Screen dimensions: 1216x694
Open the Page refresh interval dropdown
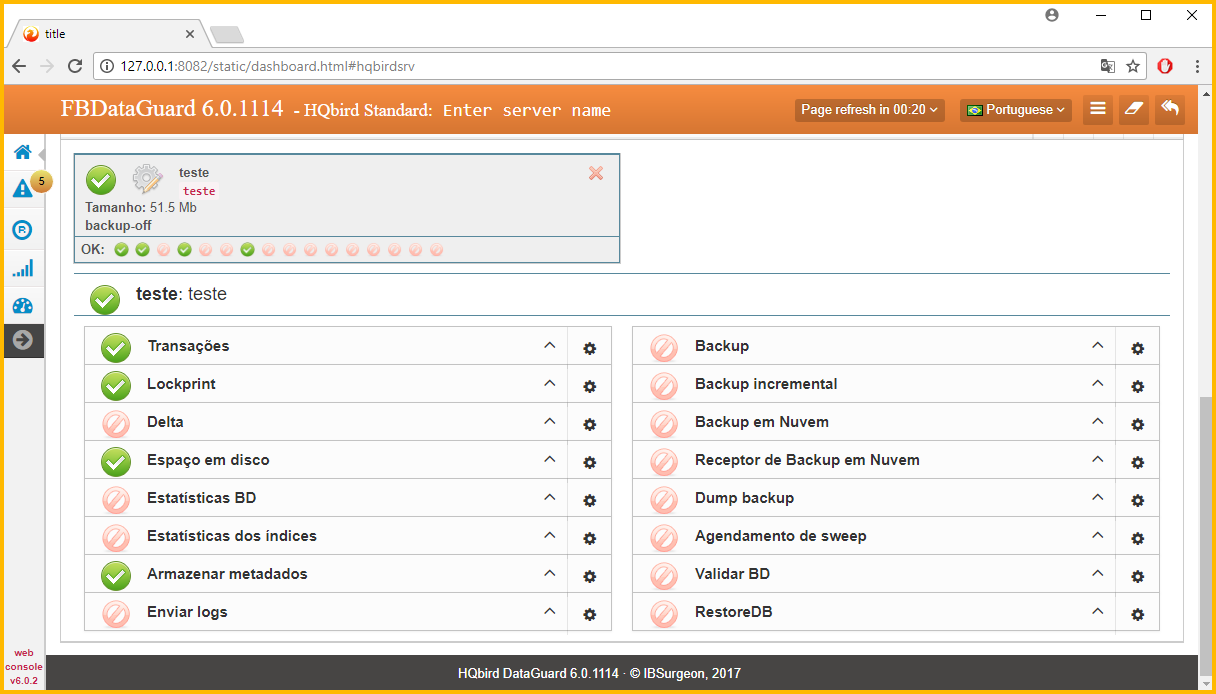870,110
